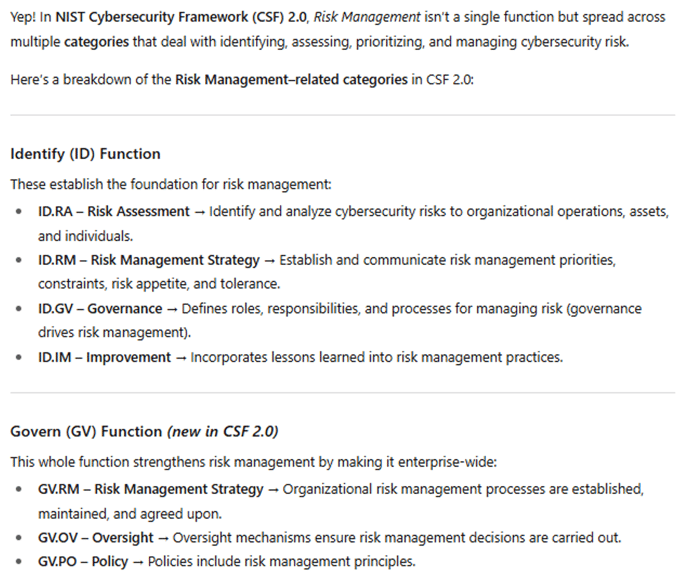Click the GV.OV – Oversight bold text
This screenshot has height=582, width=682.
pyautogui.click(x=96, y=538)
